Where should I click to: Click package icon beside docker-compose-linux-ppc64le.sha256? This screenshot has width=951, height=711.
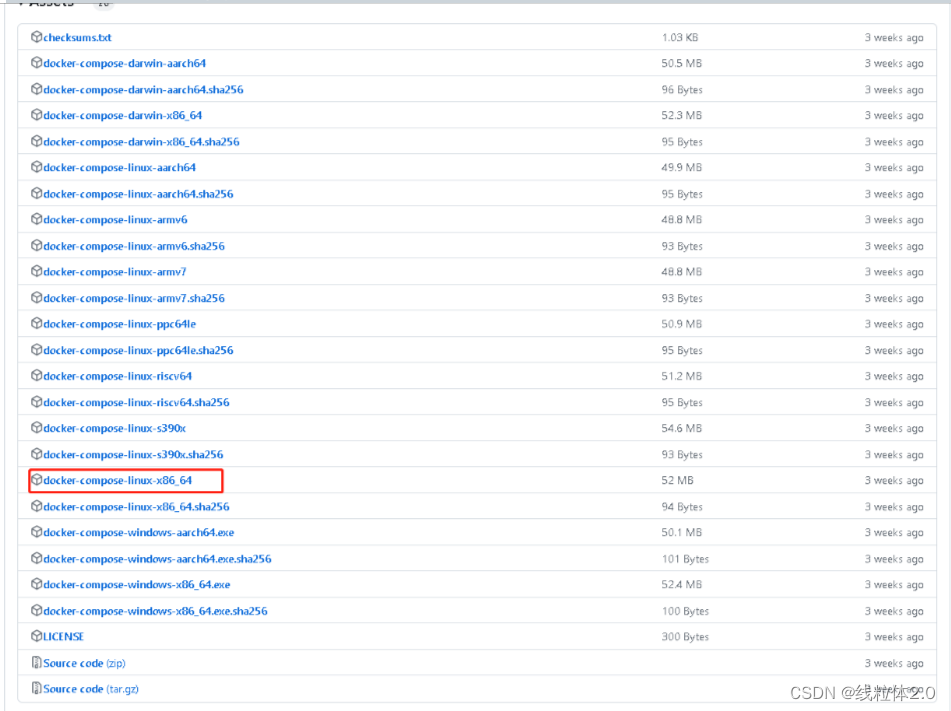pyautogui.click(x=36, y=350)
